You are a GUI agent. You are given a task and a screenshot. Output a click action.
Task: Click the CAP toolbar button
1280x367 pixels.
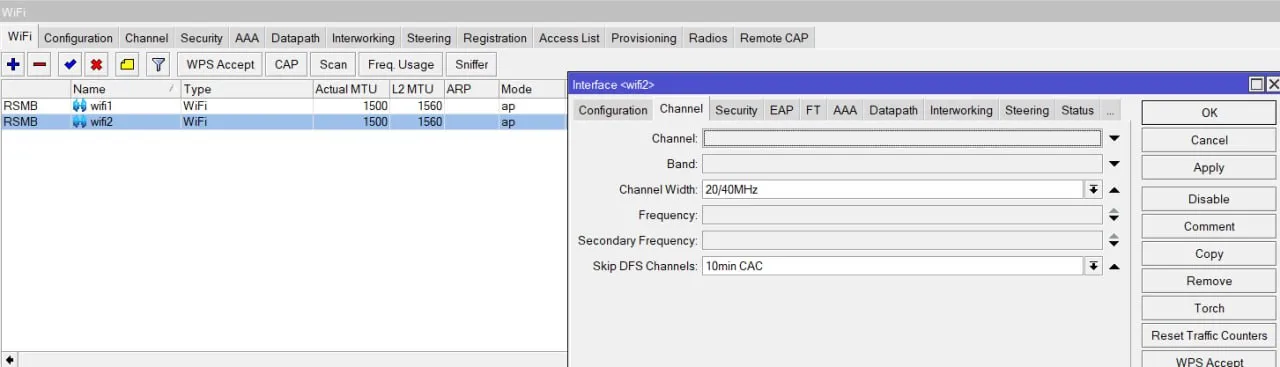tap(287, 64)
